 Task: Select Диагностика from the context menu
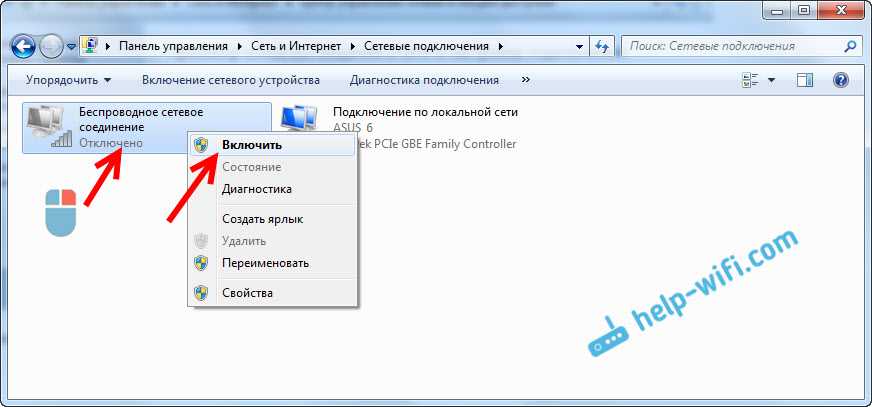point(256,189)
